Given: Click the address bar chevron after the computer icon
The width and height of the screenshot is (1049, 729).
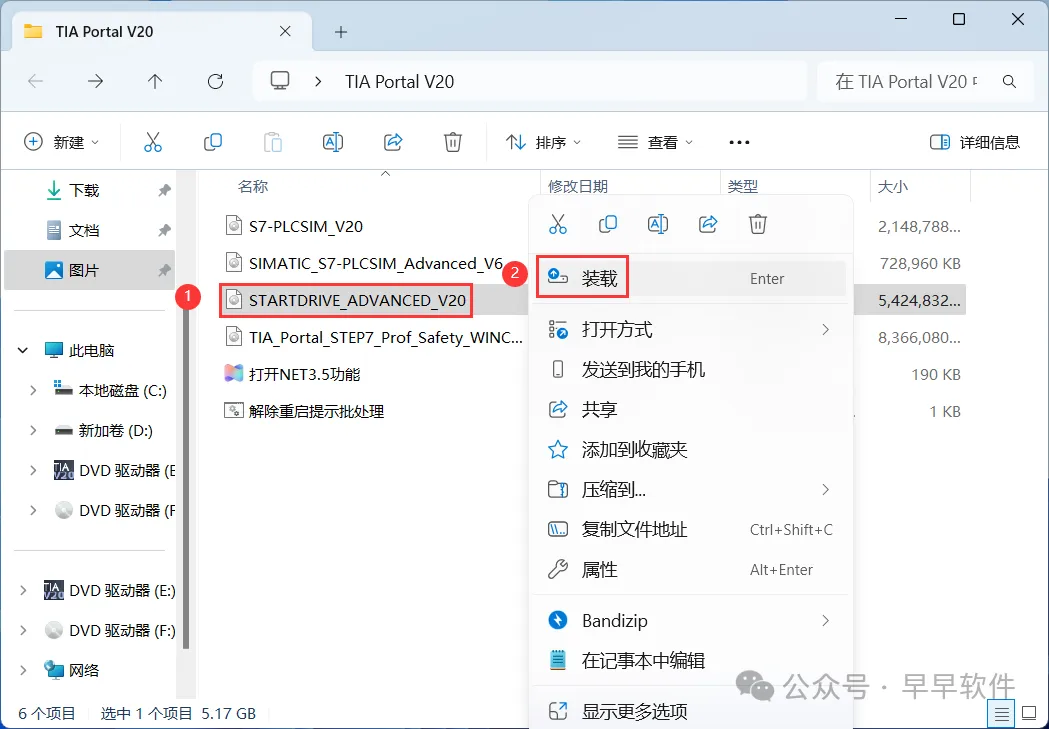Looking at the screenshot, I should [x=318, y=82].
